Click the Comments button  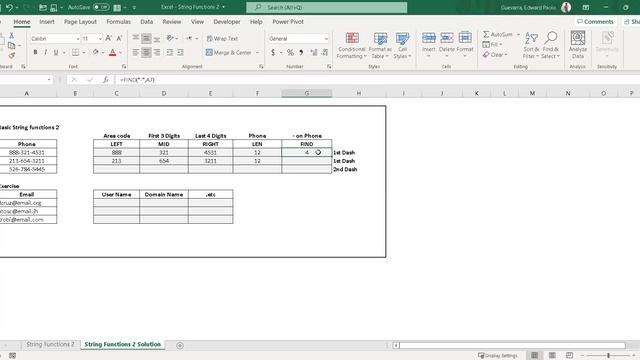[595, 22]
